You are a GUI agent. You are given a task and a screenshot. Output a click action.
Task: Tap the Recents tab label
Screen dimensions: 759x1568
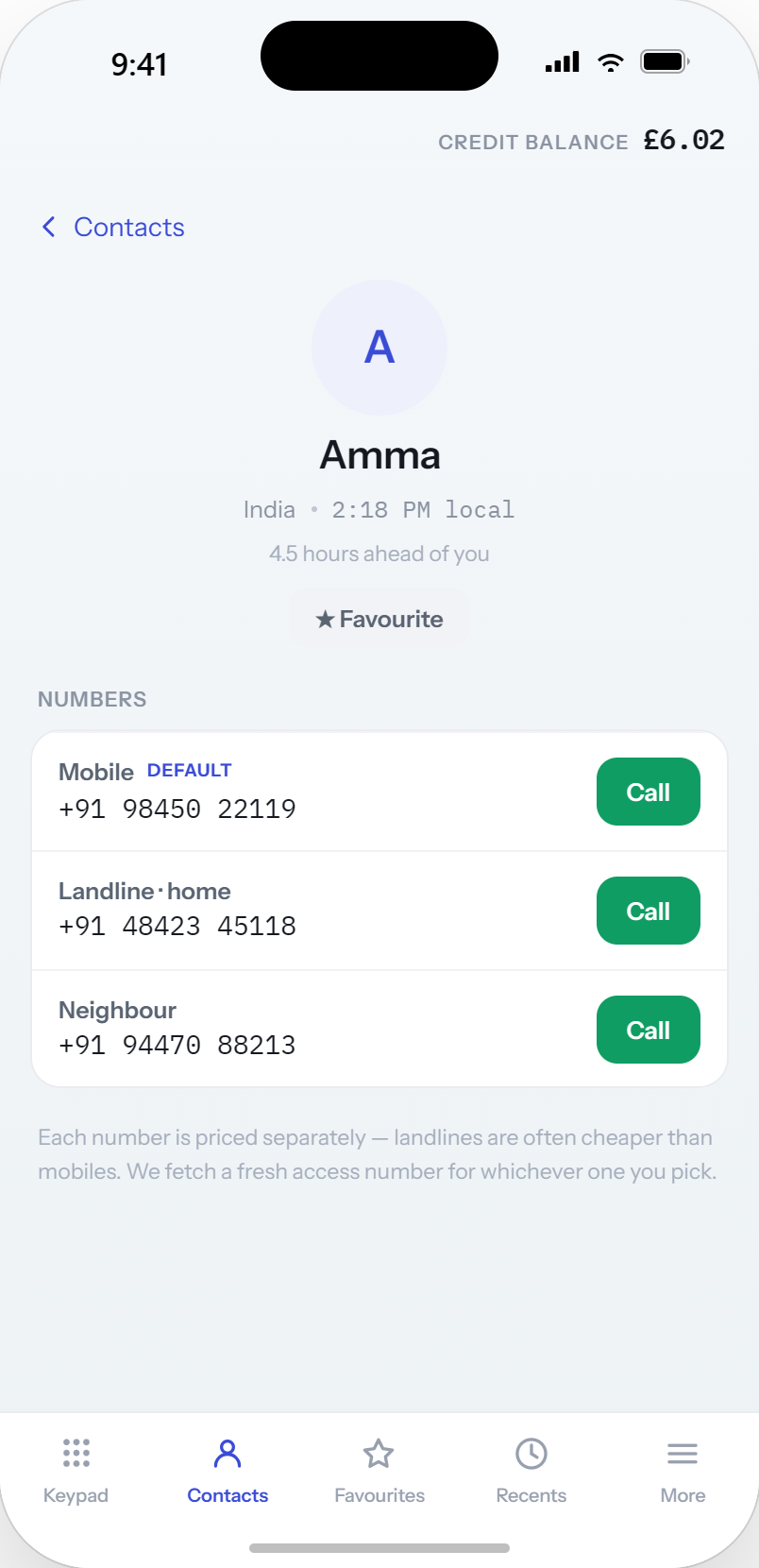(531, 1495)
